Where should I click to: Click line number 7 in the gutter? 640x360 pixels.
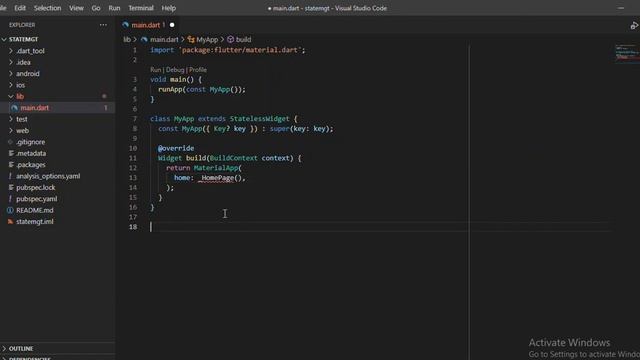click(135, 119)
